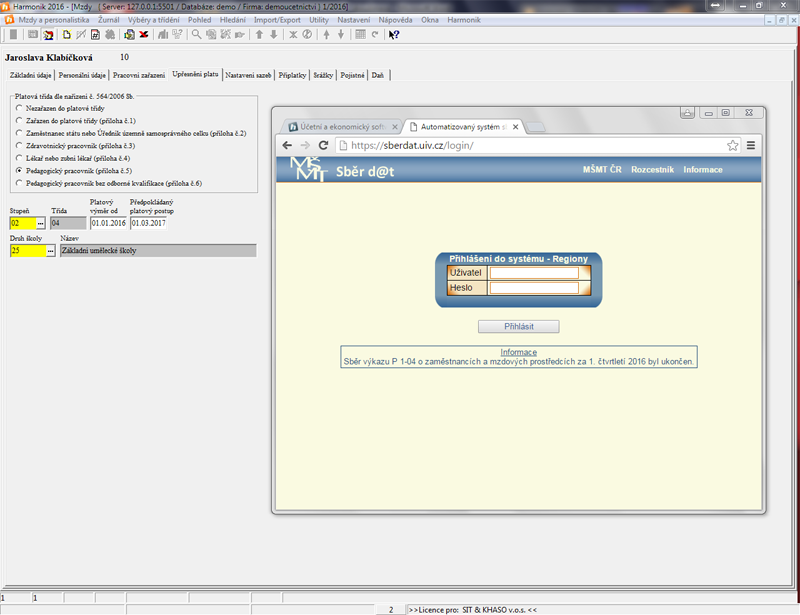Bookmark the page with the star icon
Viewport: 800px width, 615px height.
pyautogui.click(x=733, y=145)
